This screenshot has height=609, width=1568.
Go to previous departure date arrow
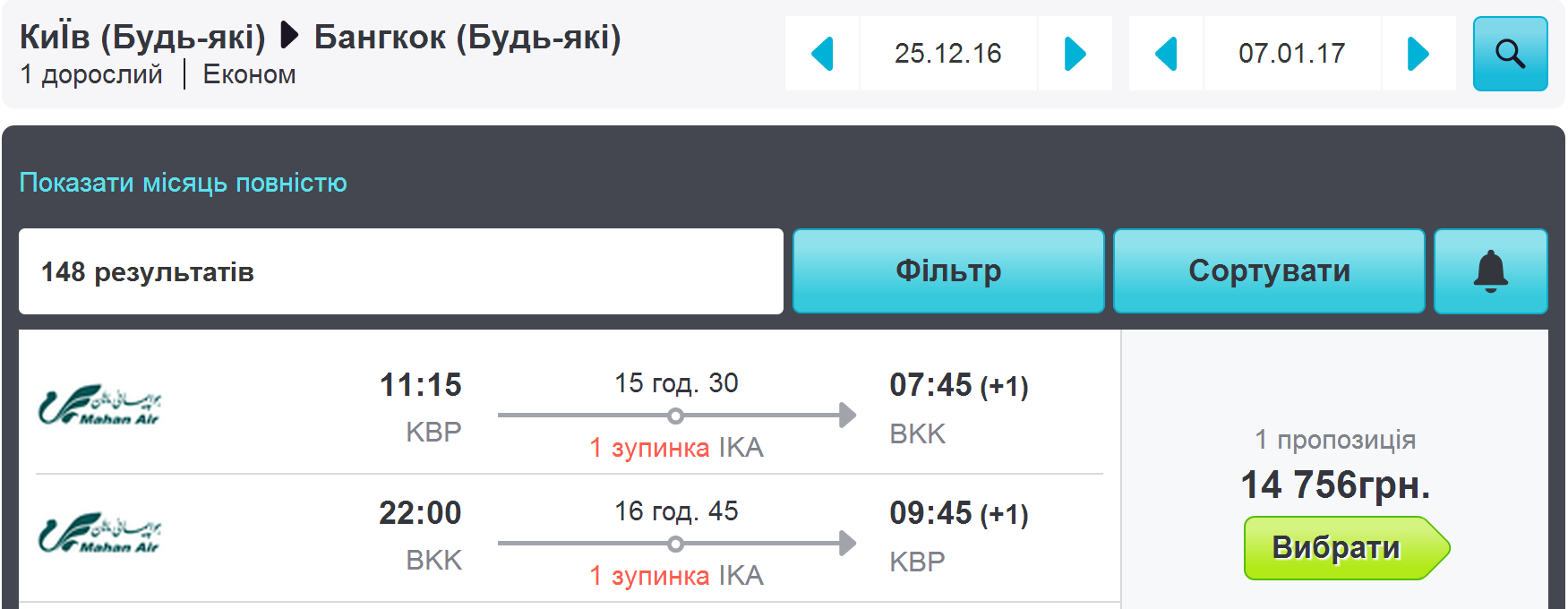pyautogui.click(x=822, y=54)
